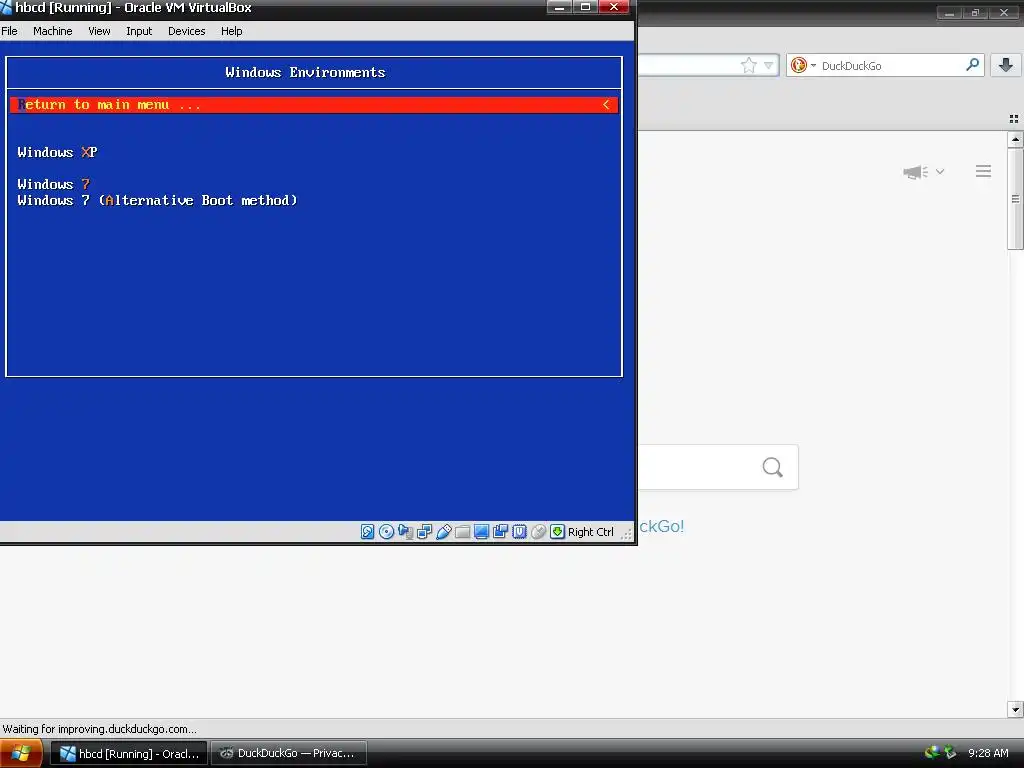Viewport: 1024px width, 768px height.
Task: Select 'Return to main menu ...' entry
Action: 314,104
